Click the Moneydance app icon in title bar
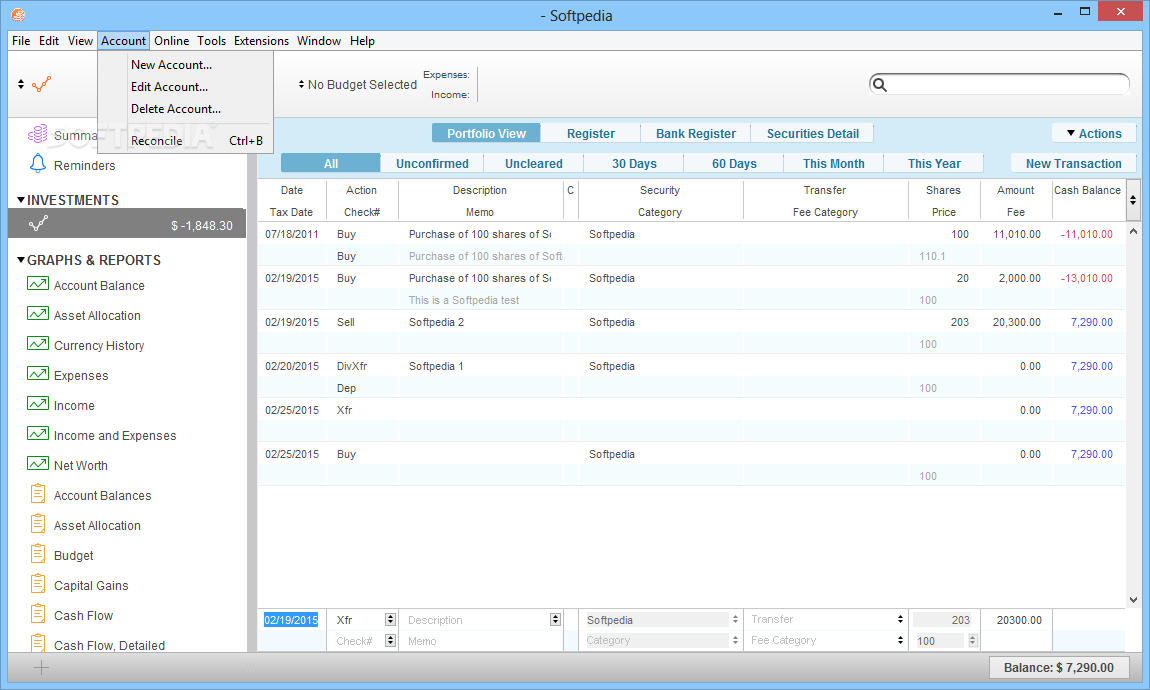The height and width of the screenshot is (690, 1150). [18, 15]
